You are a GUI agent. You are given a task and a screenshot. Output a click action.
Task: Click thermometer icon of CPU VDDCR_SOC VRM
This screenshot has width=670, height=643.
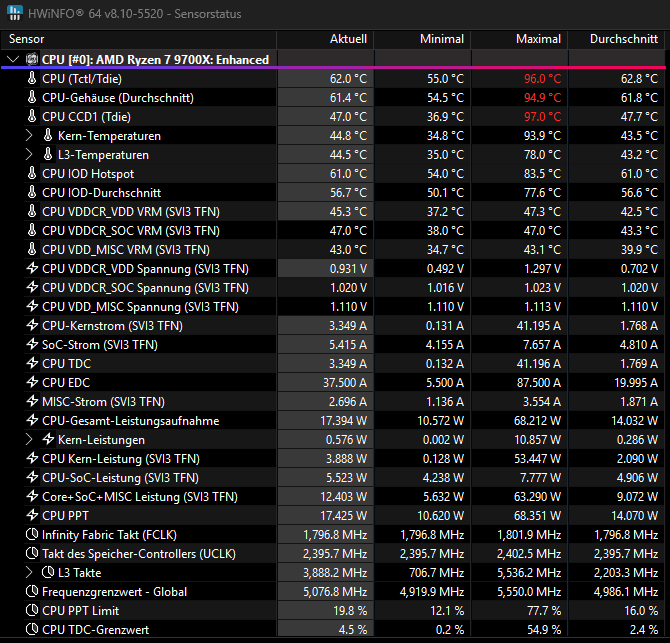[32, 230]
